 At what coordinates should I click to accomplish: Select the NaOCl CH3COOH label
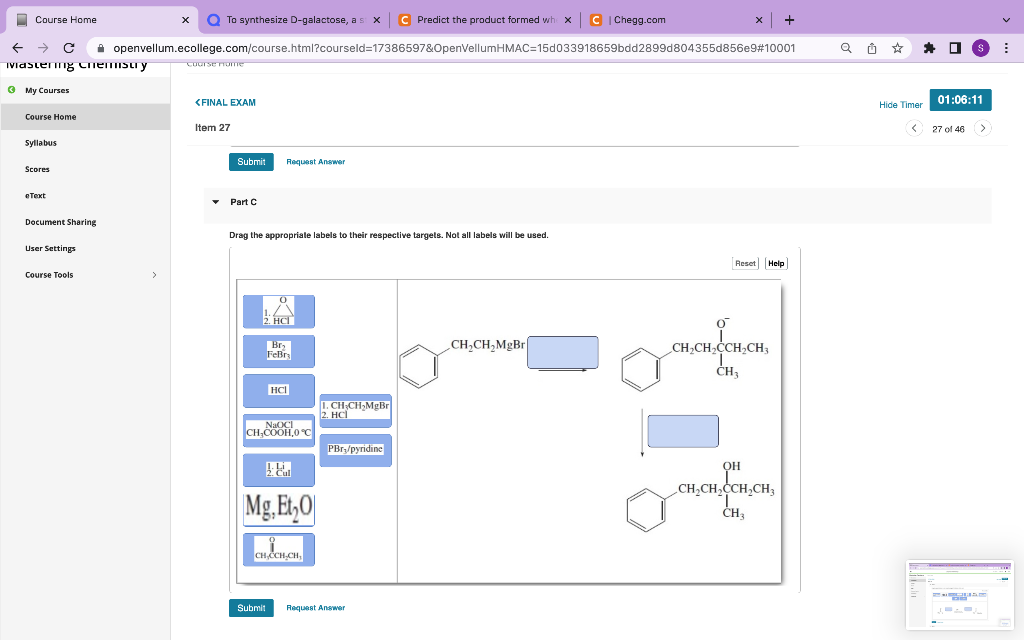(x=279, y=430)
